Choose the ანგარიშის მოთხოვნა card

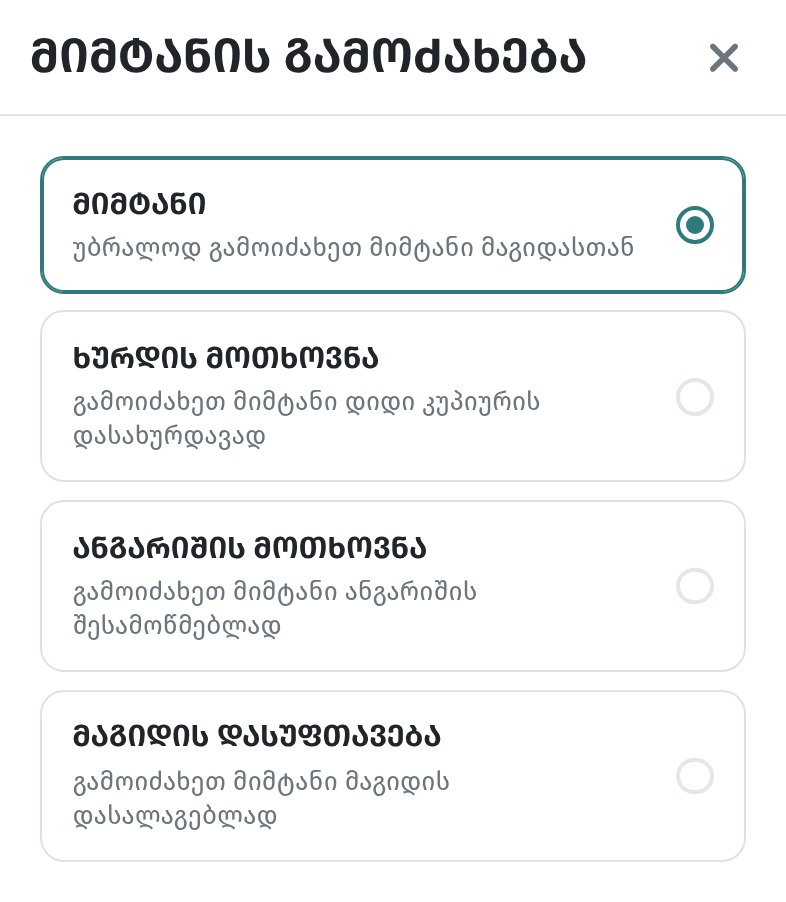[393, 586]
